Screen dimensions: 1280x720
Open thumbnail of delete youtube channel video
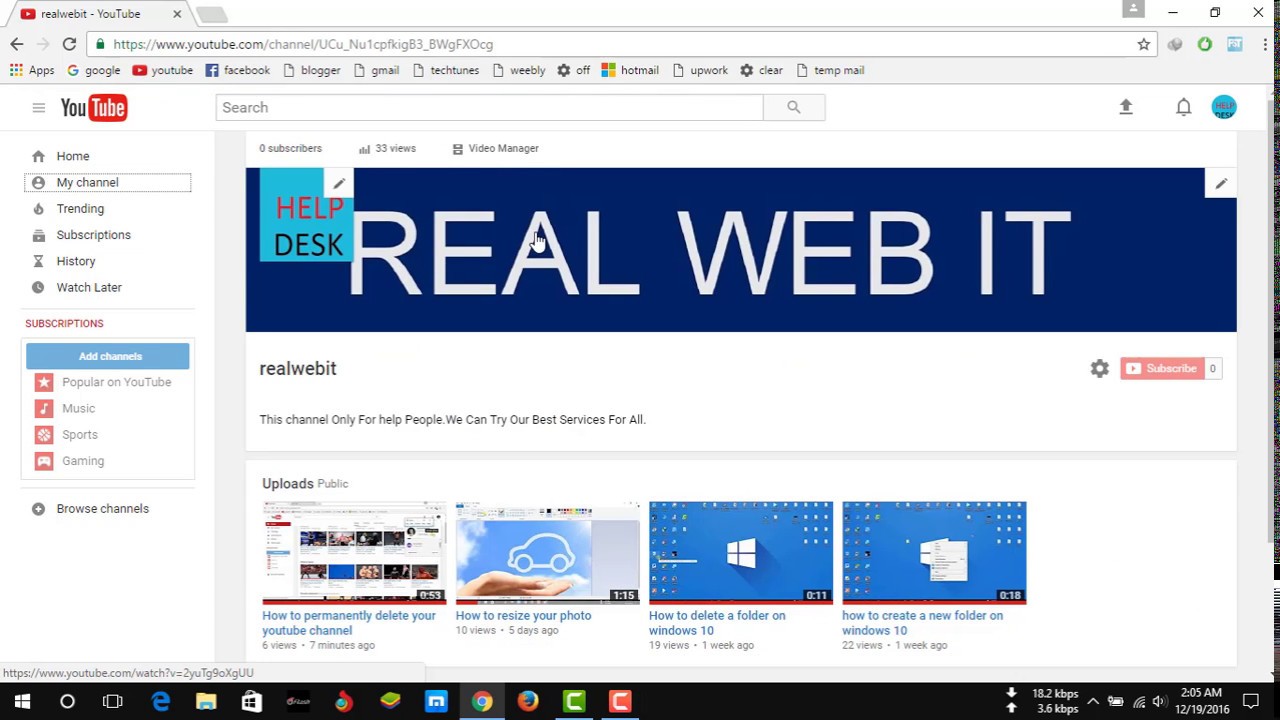tap(354, 553)
